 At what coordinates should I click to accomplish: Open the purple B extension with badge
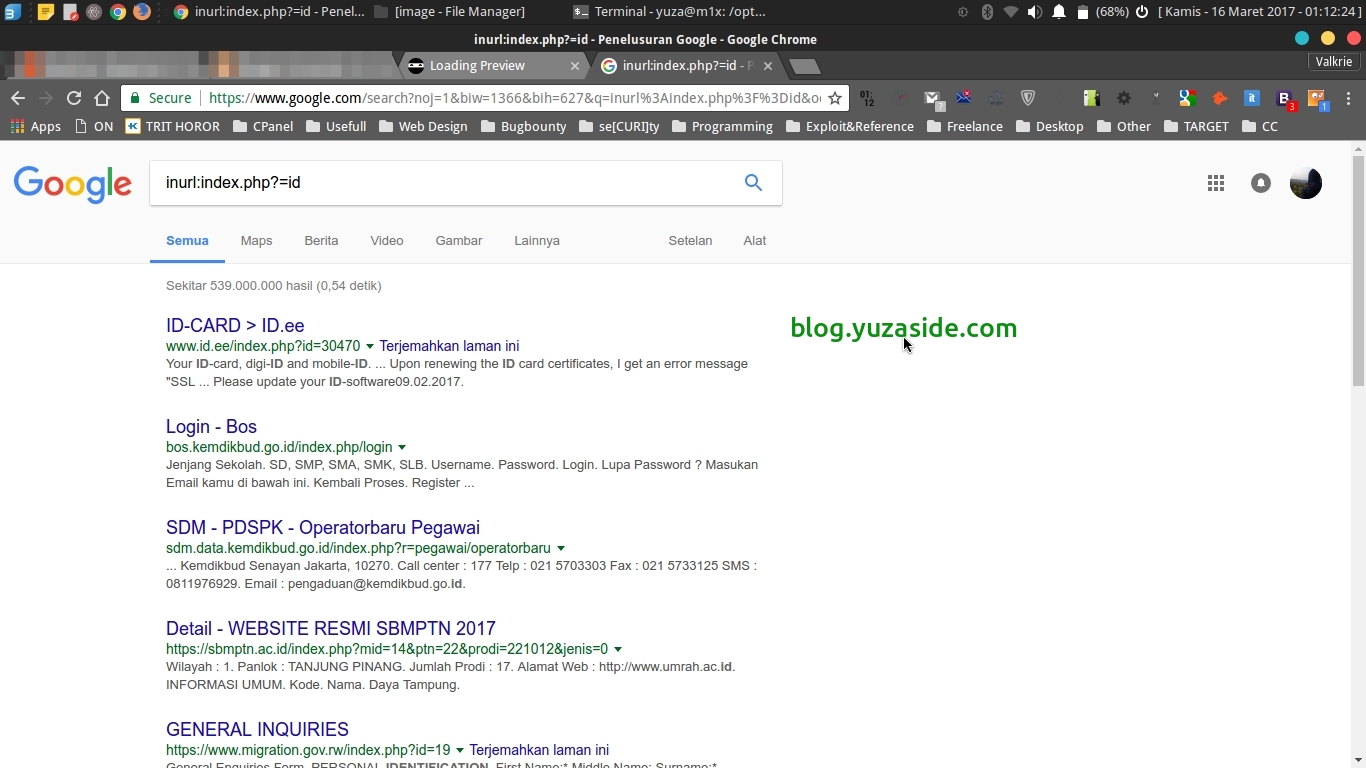1285,99
